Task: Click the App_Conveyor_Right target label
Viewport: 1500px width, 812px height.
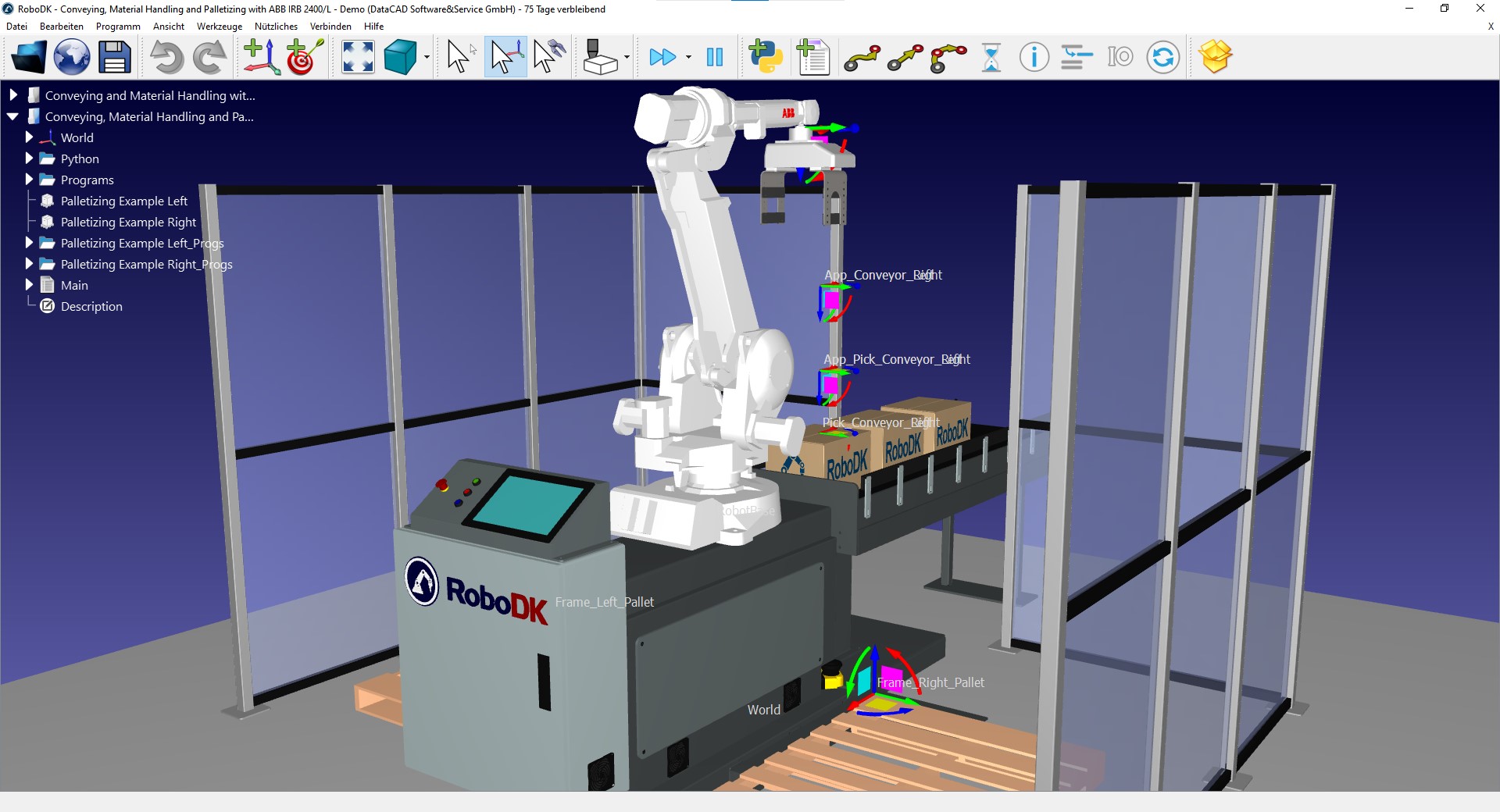Action: pyautogui.click(x=883, y=275)
